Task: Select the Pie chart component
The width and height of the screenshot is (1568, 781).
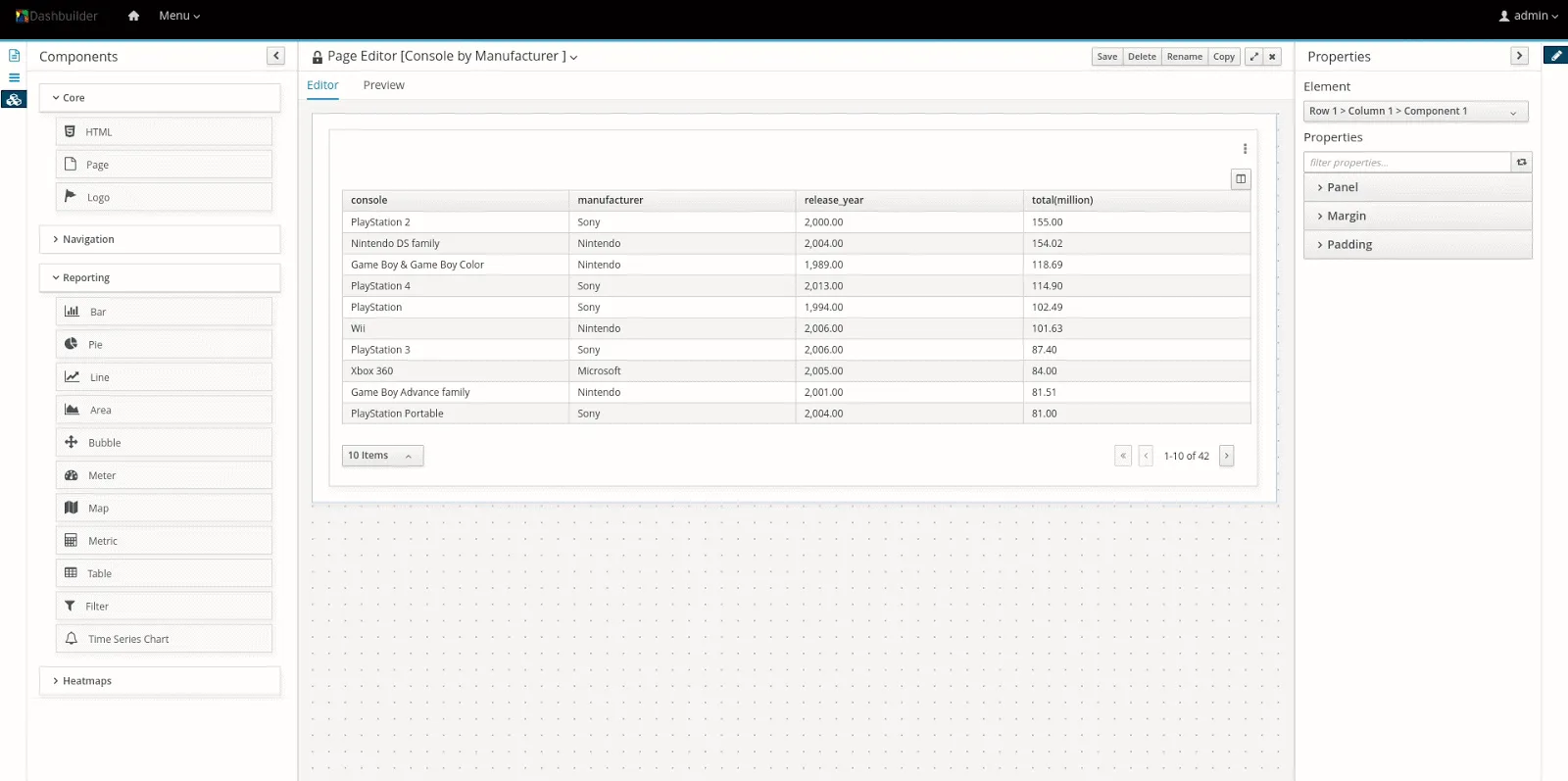Action: coord(164,344)
